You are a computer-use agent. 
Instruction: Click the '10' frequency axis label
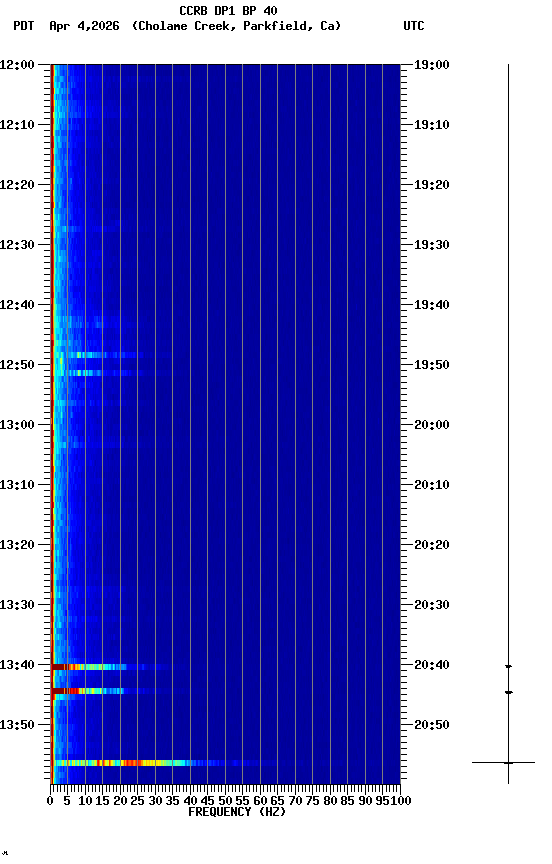(85, 801)
